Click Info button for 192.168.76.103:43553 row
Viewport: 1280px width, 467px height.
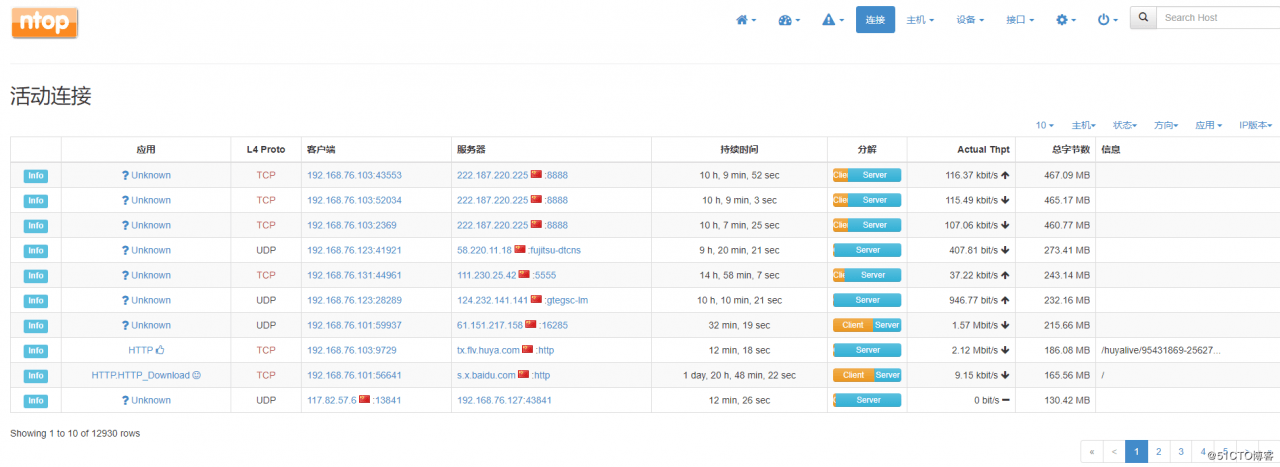pos(36,175)
